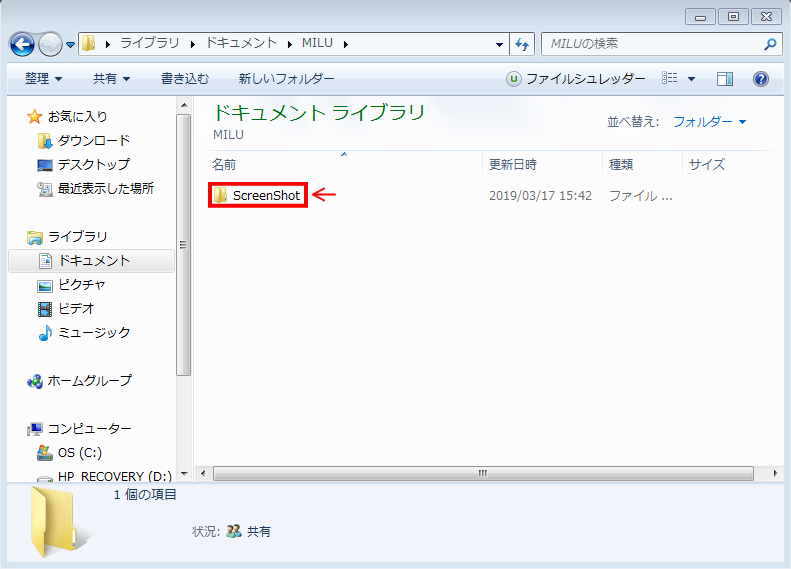The height and width of the screenshot is (569, 791).
Task: Click the refresh button beside address bar
Action: coord(522,44)
